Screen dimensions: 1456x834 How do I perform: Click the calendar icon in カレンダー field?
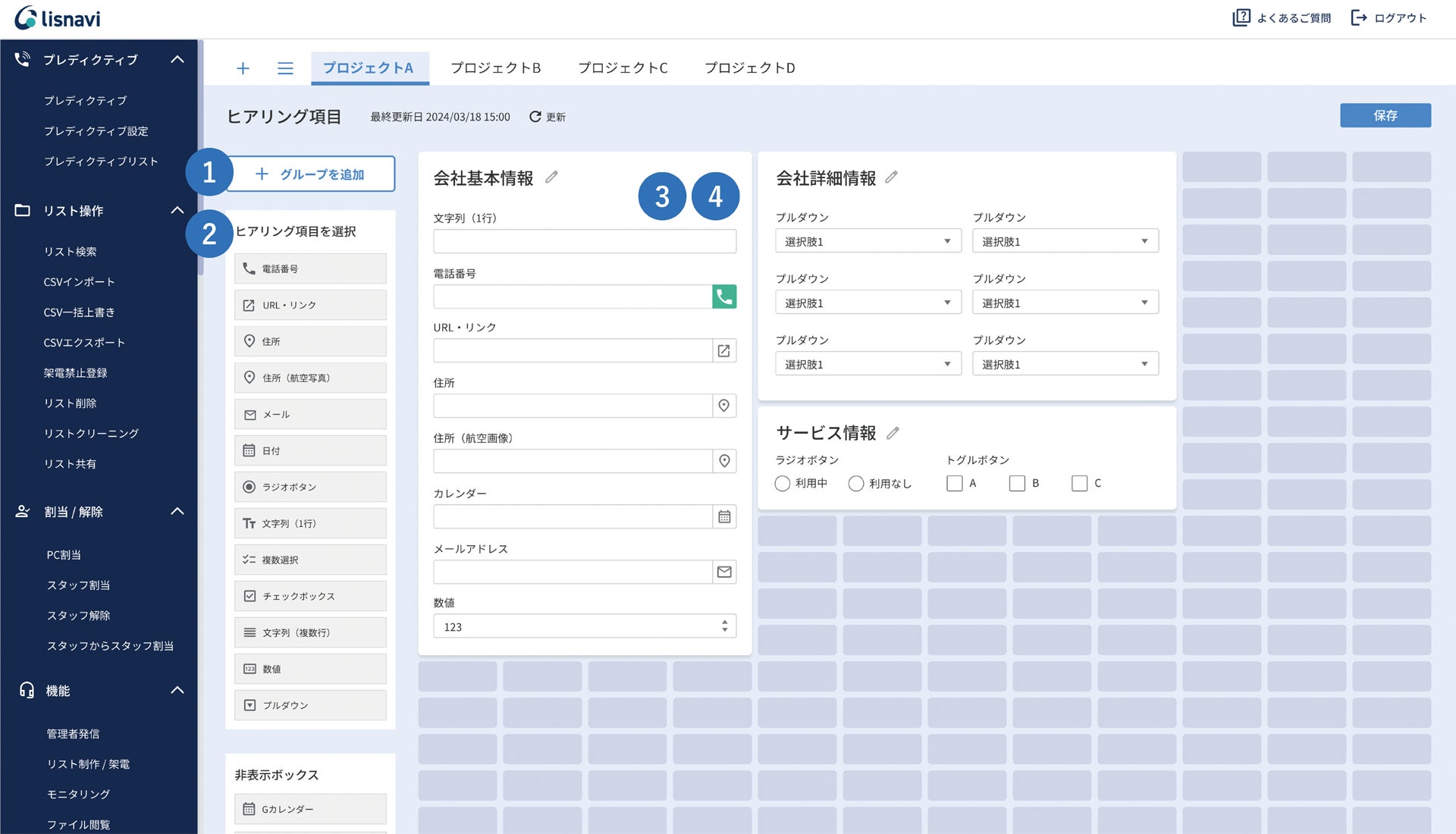pos(724,516)
